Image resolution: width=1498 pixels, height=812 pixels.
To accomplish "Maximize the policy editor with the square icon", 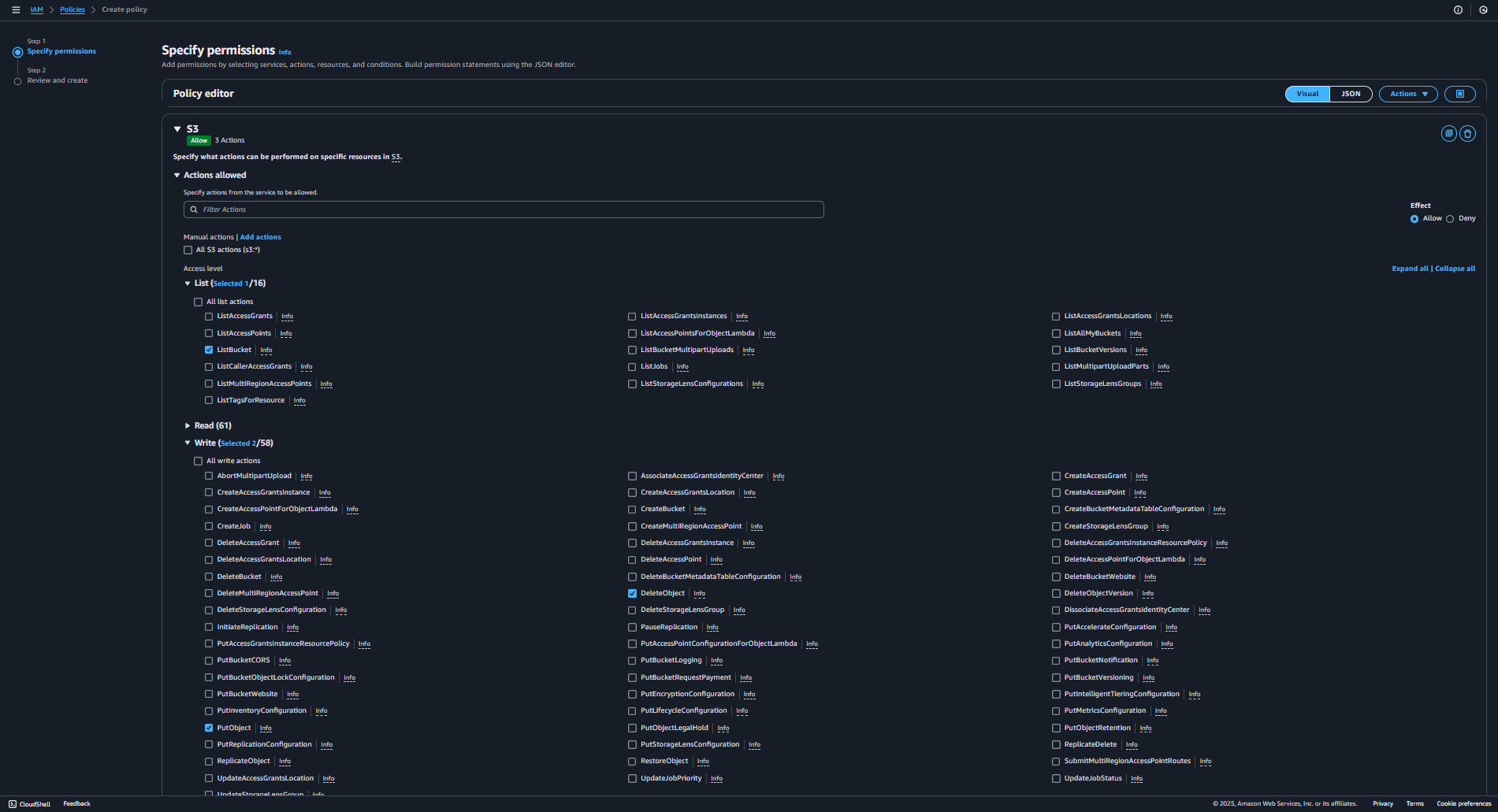I will [x=1459, y=93].
